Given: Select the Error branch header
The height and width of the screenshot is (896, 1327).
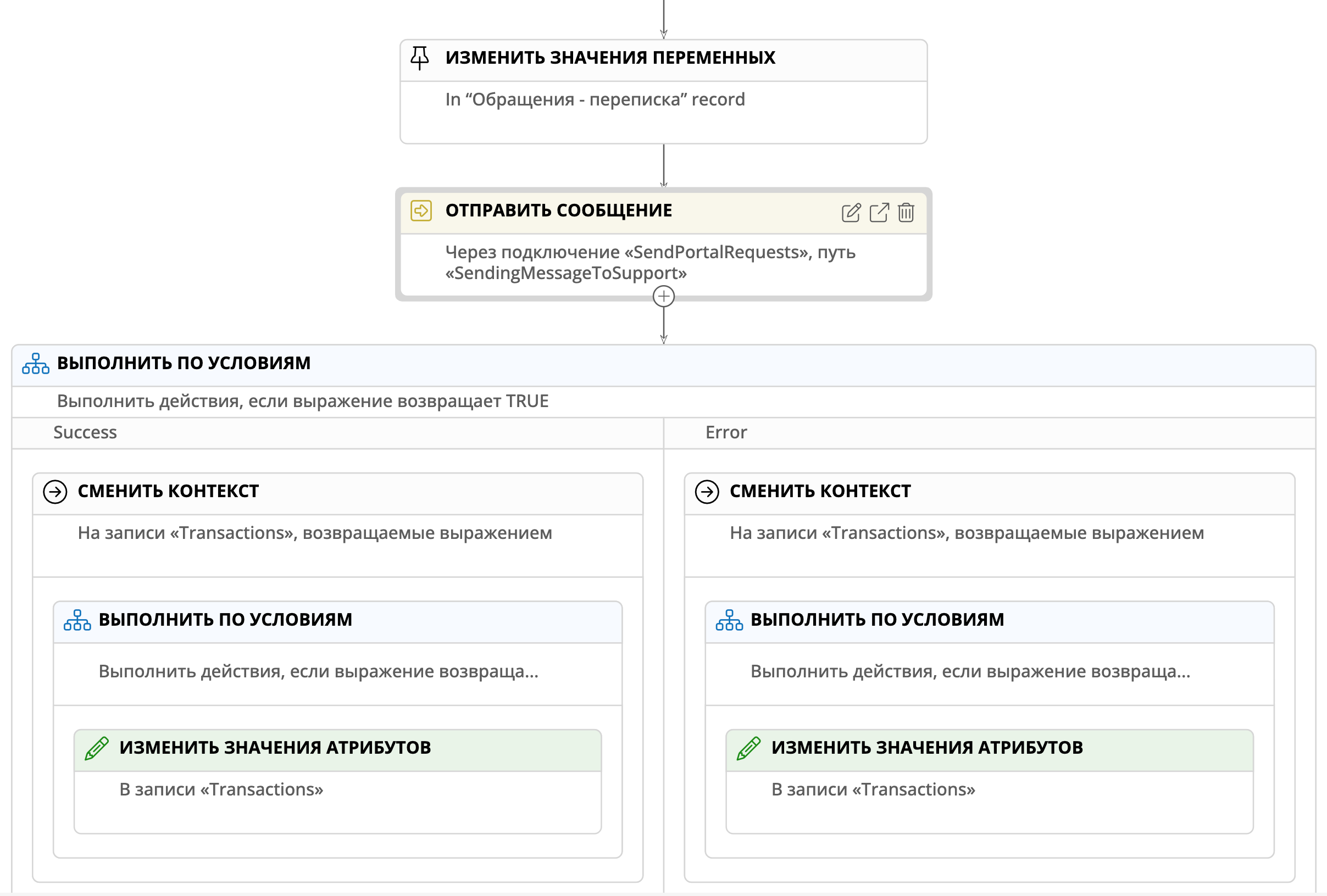Looking at the screenshot, I should pyautogui.click(x=726, y=432).
